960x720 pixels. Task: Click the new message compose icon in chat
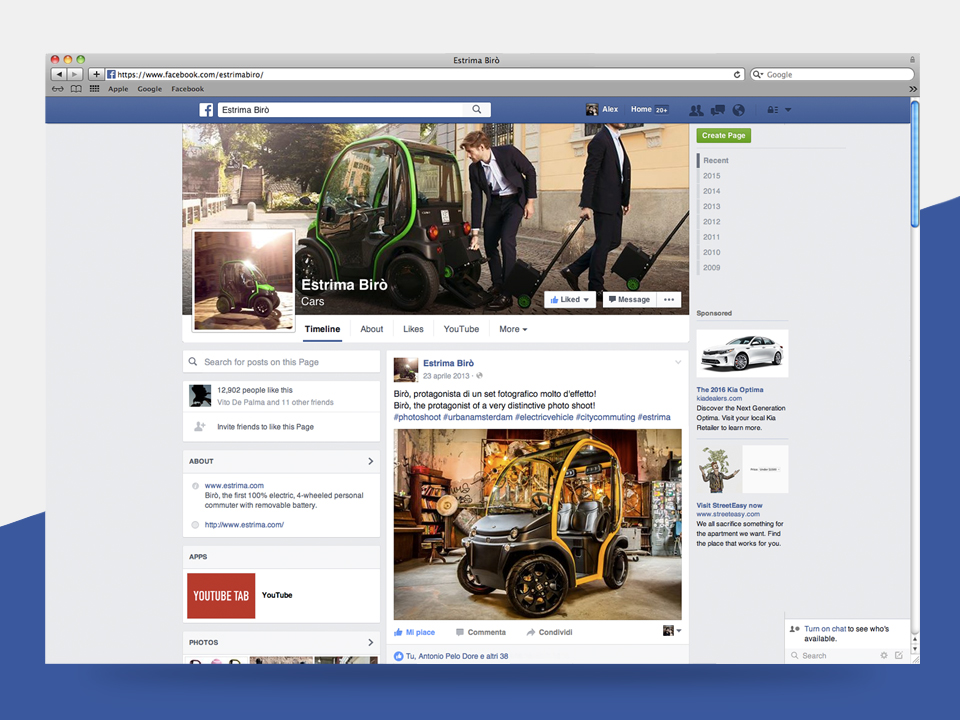point(899,655)
